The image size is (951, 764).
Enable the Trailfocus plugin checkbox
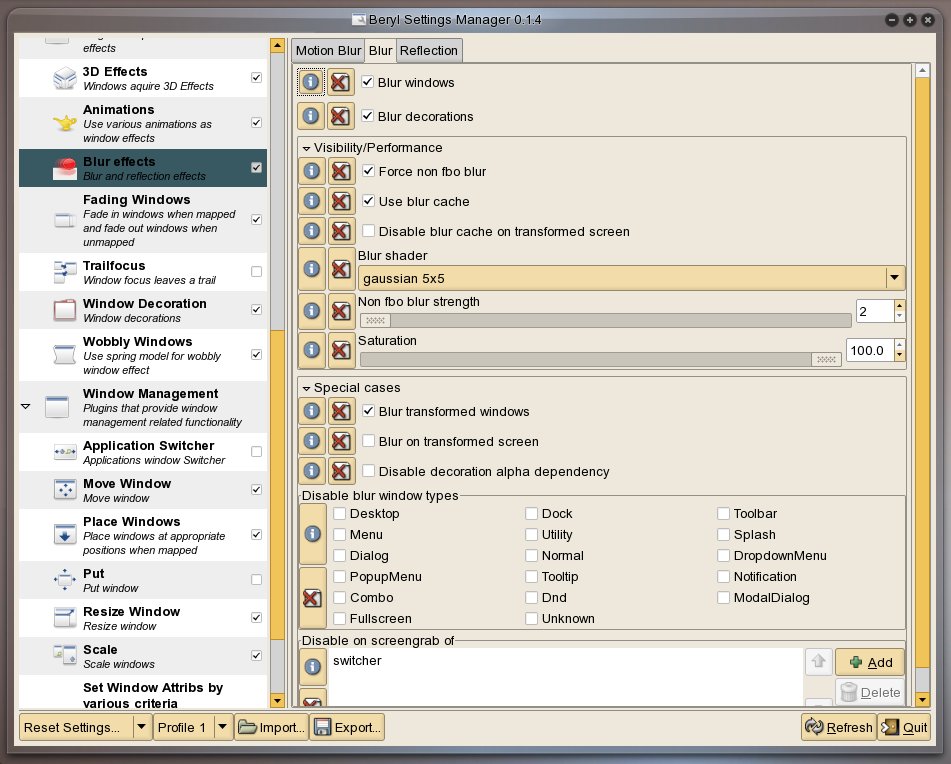tap(257, 272)
